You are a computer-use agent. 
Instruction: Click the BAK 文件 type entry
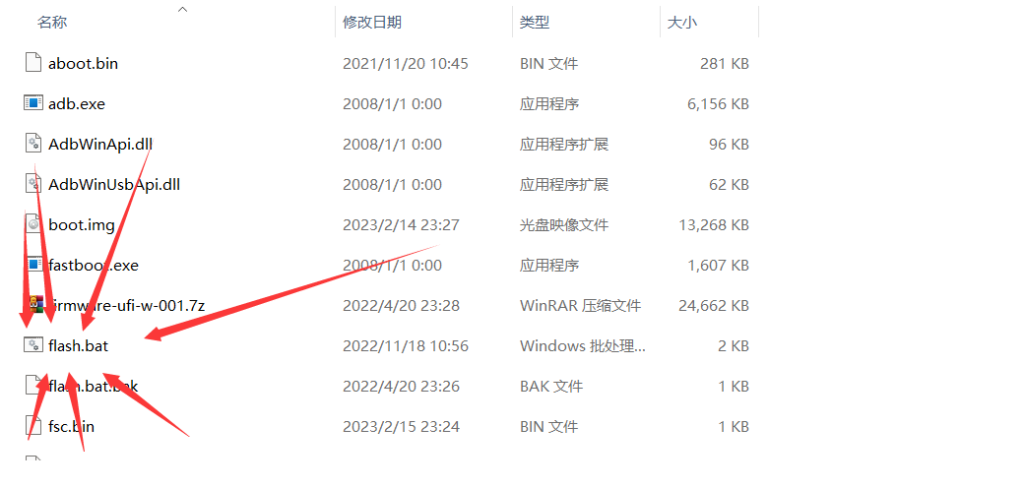pos(551,386)
